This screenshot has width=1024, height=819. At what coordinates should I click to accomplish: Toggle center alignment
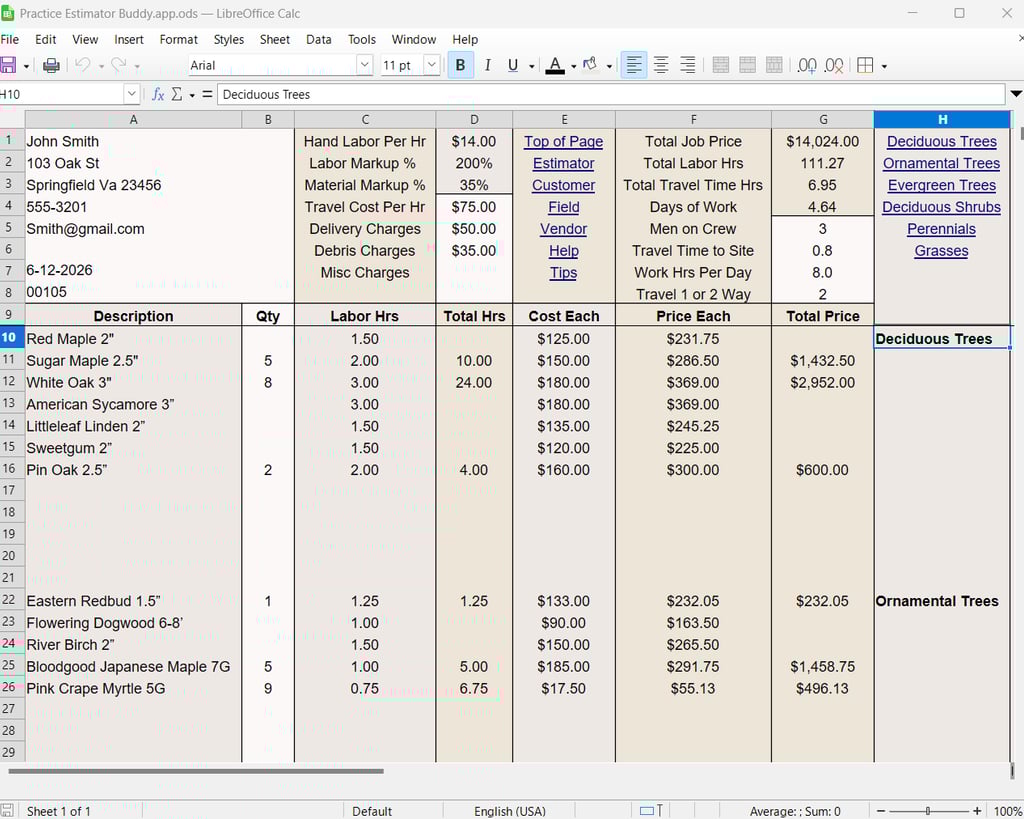point(661,64)
